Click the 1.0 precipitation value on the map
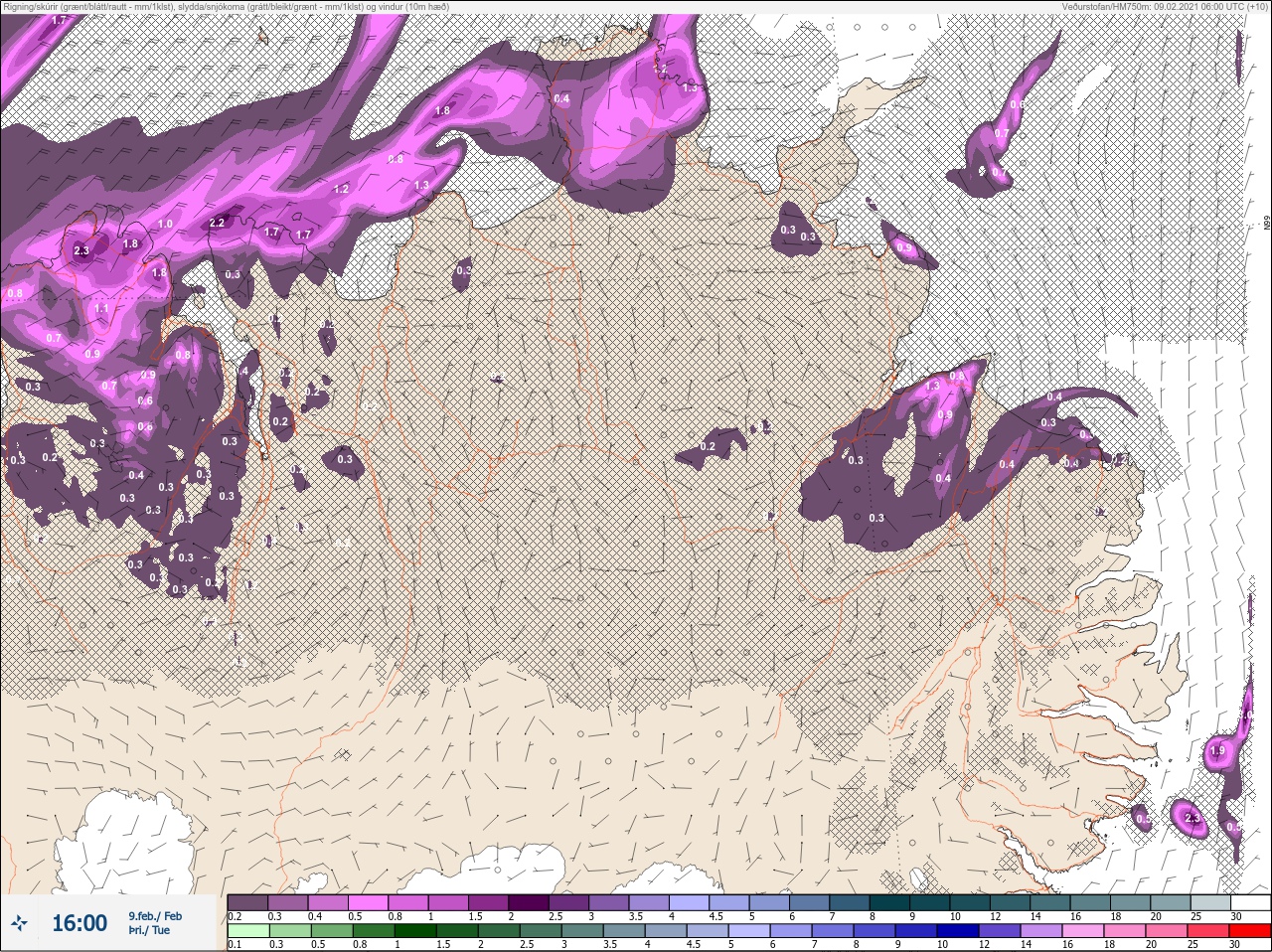This screenshot has width=1272, height=952. pyautogui.click(x=165, y=224)
